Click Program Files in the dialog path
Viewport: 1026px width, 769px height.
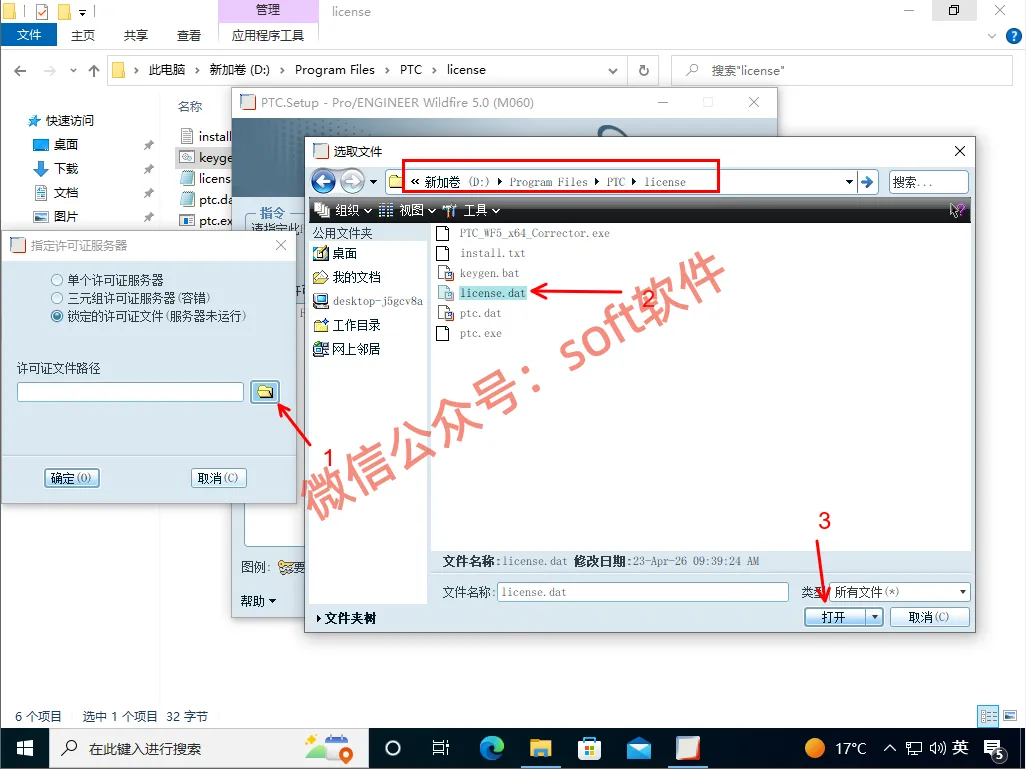point(548,182)
